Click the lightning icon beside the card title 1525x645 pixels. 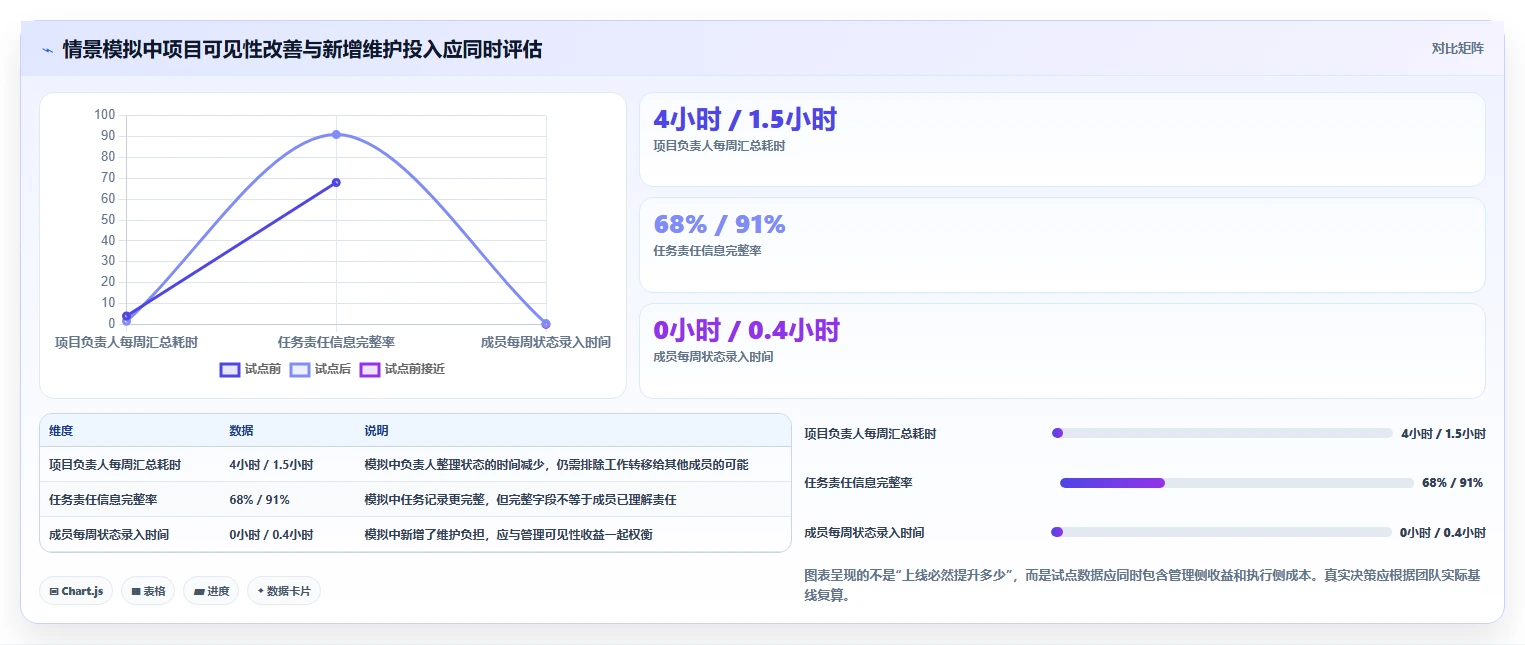pyautogui.click(x=47, y=50)
